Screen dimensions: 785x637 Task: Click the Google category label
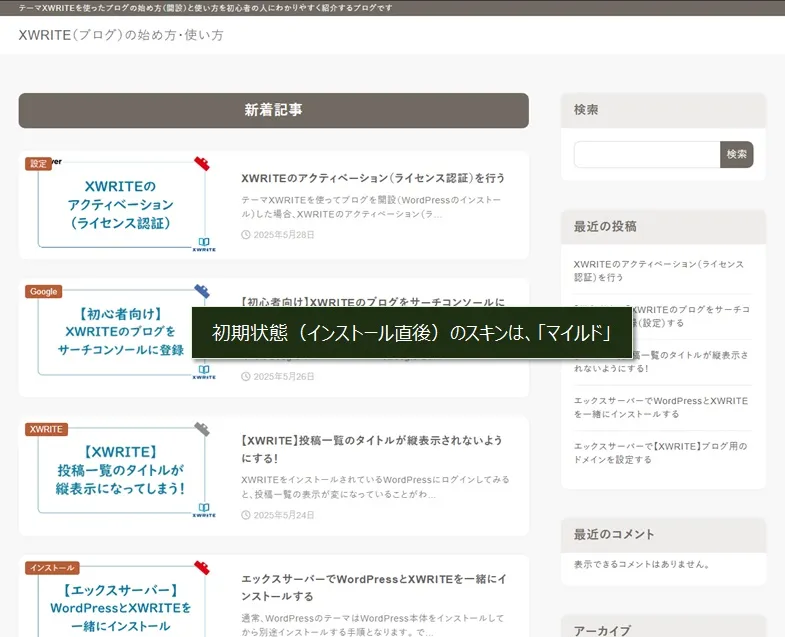(x=44, y=291)
